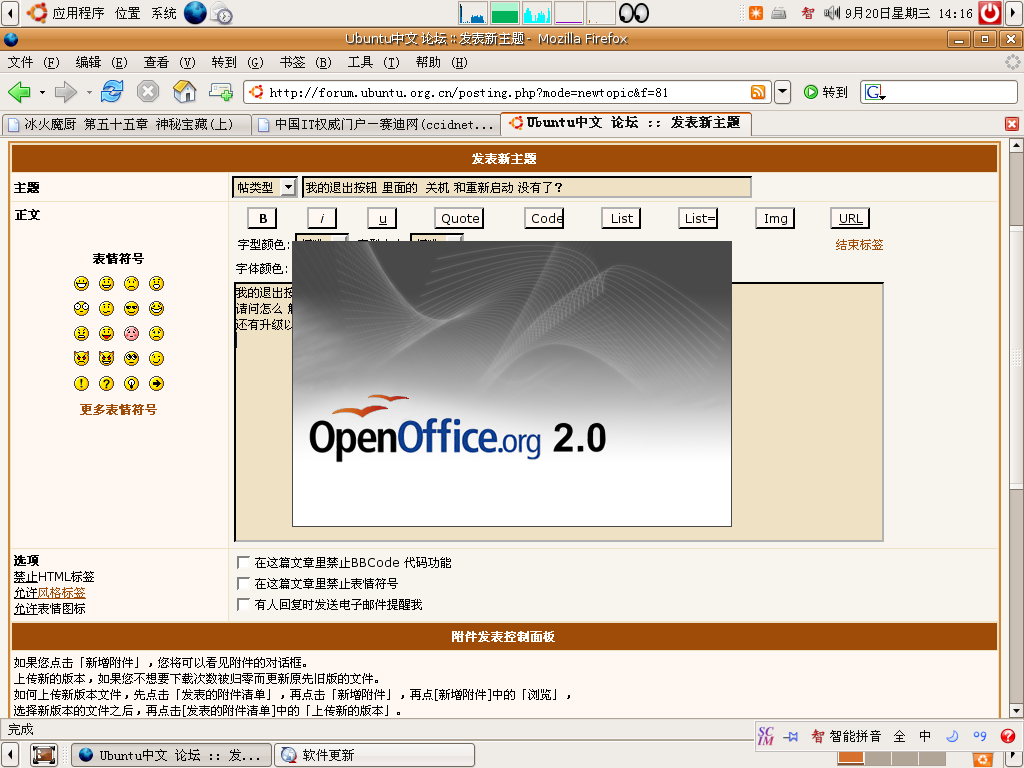Open the red help icon on SCIM toolbar
Screen dimensions: 1024x768
1008,737
